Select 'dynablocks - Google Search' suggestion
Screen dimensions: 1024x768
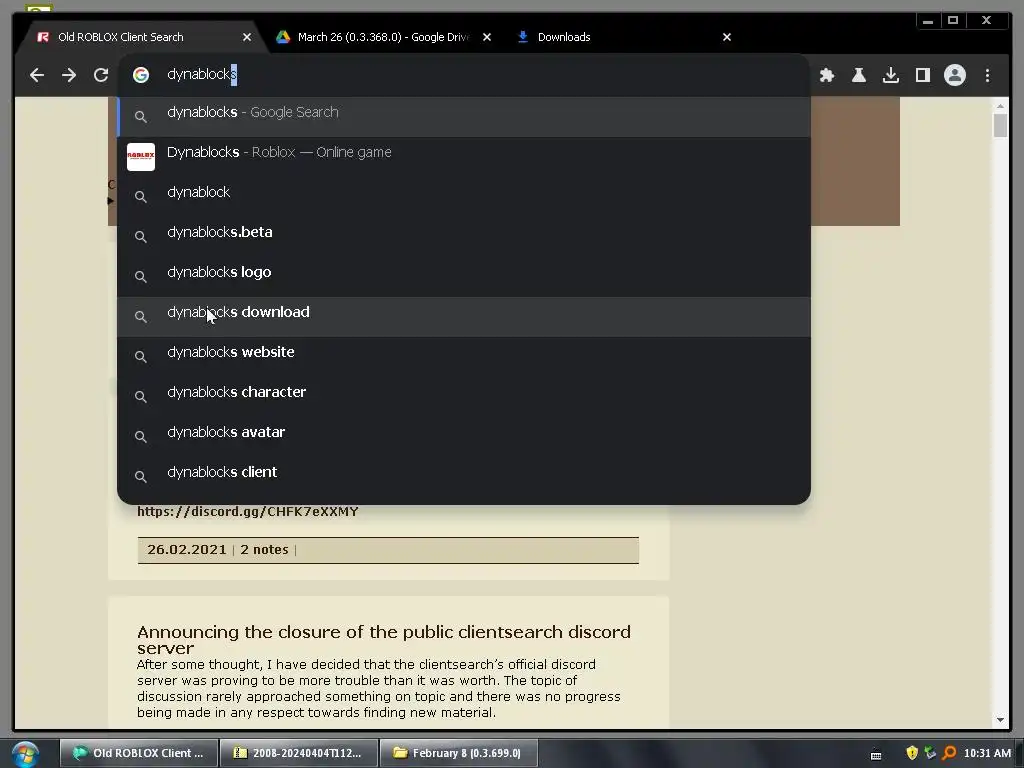(464, 116)
